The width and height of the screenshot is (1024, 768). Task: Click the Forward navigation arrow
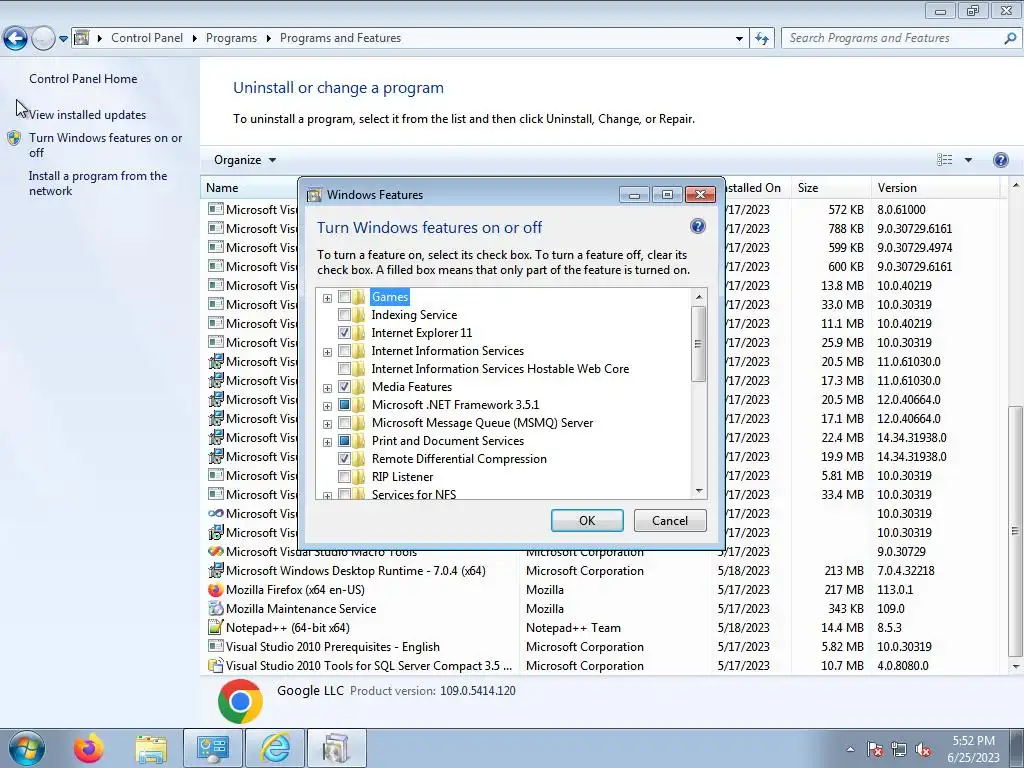[43, 39]
